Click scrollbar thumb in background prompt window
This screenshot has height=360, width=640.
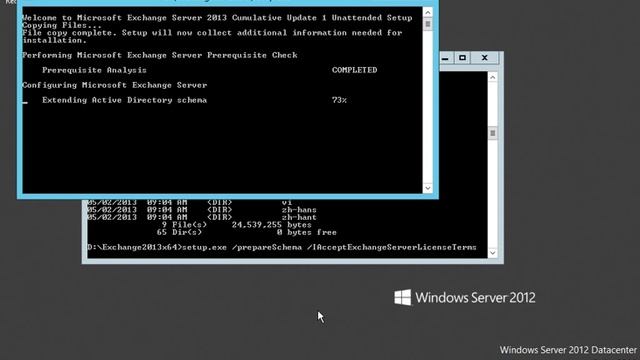(x=493, y=133)
